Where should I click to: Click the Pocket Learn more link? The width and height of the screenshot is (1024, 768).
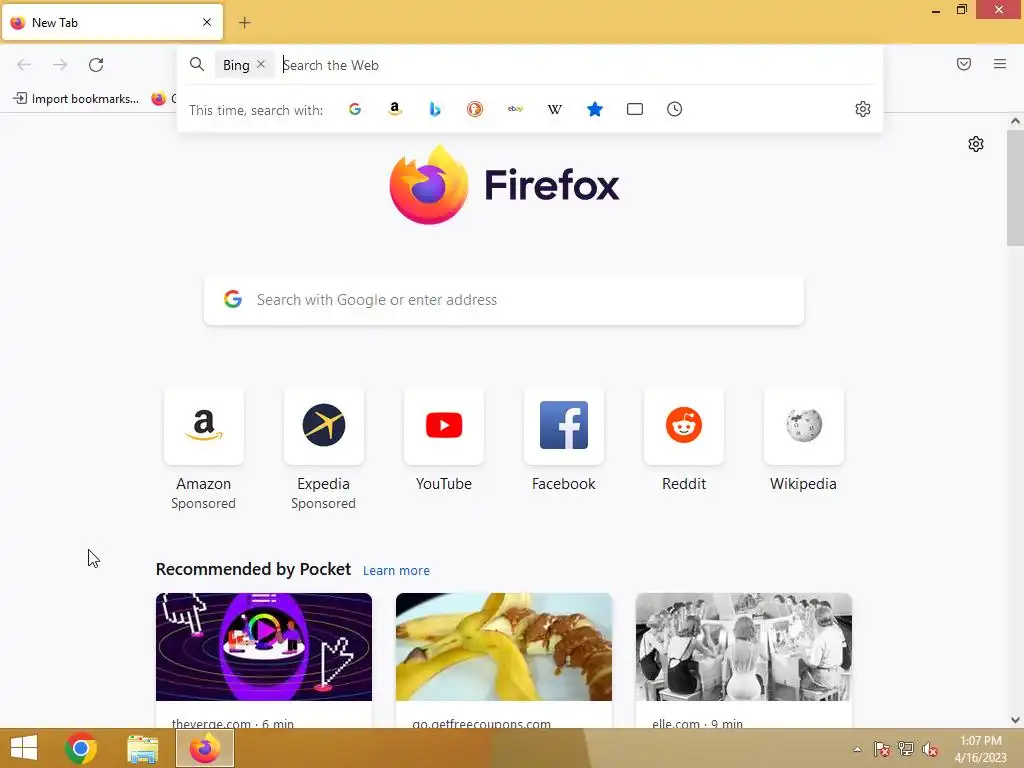point(396,571)
